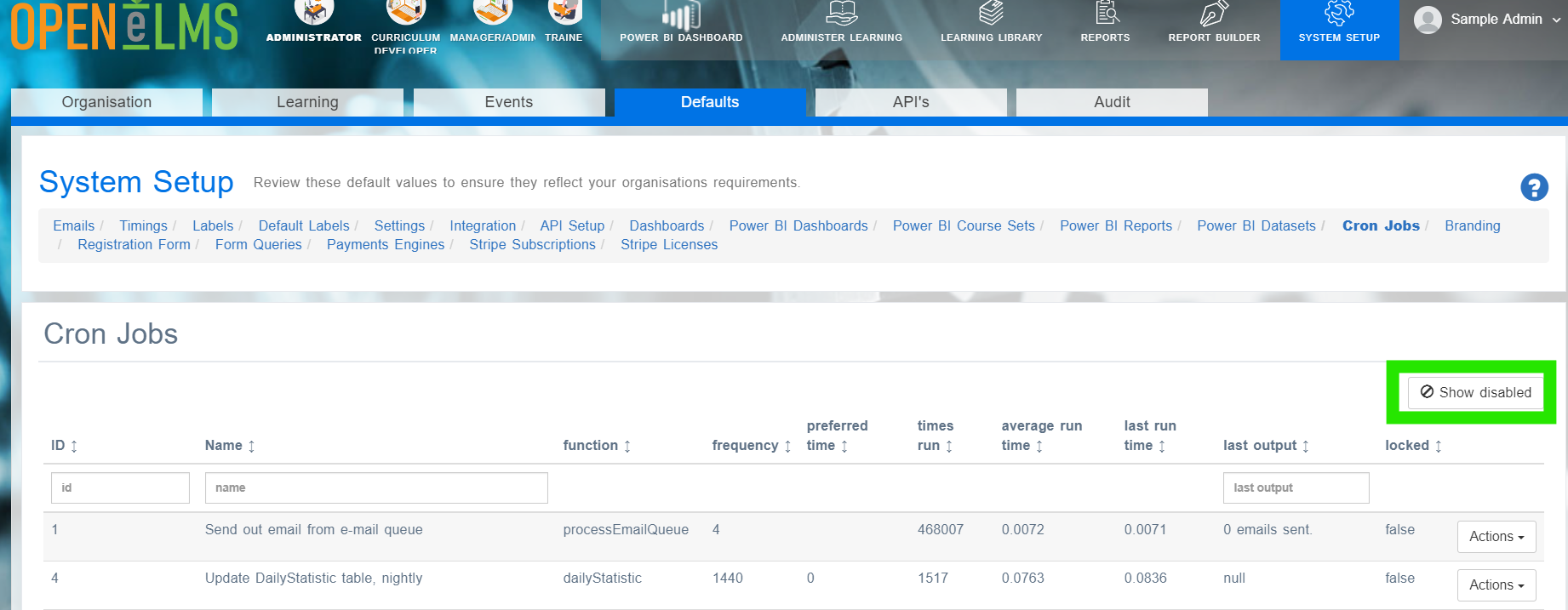This screenshot has width=1568, height=610.
Task: Toggle the Show disabled button
Action: click(1475, 392)
